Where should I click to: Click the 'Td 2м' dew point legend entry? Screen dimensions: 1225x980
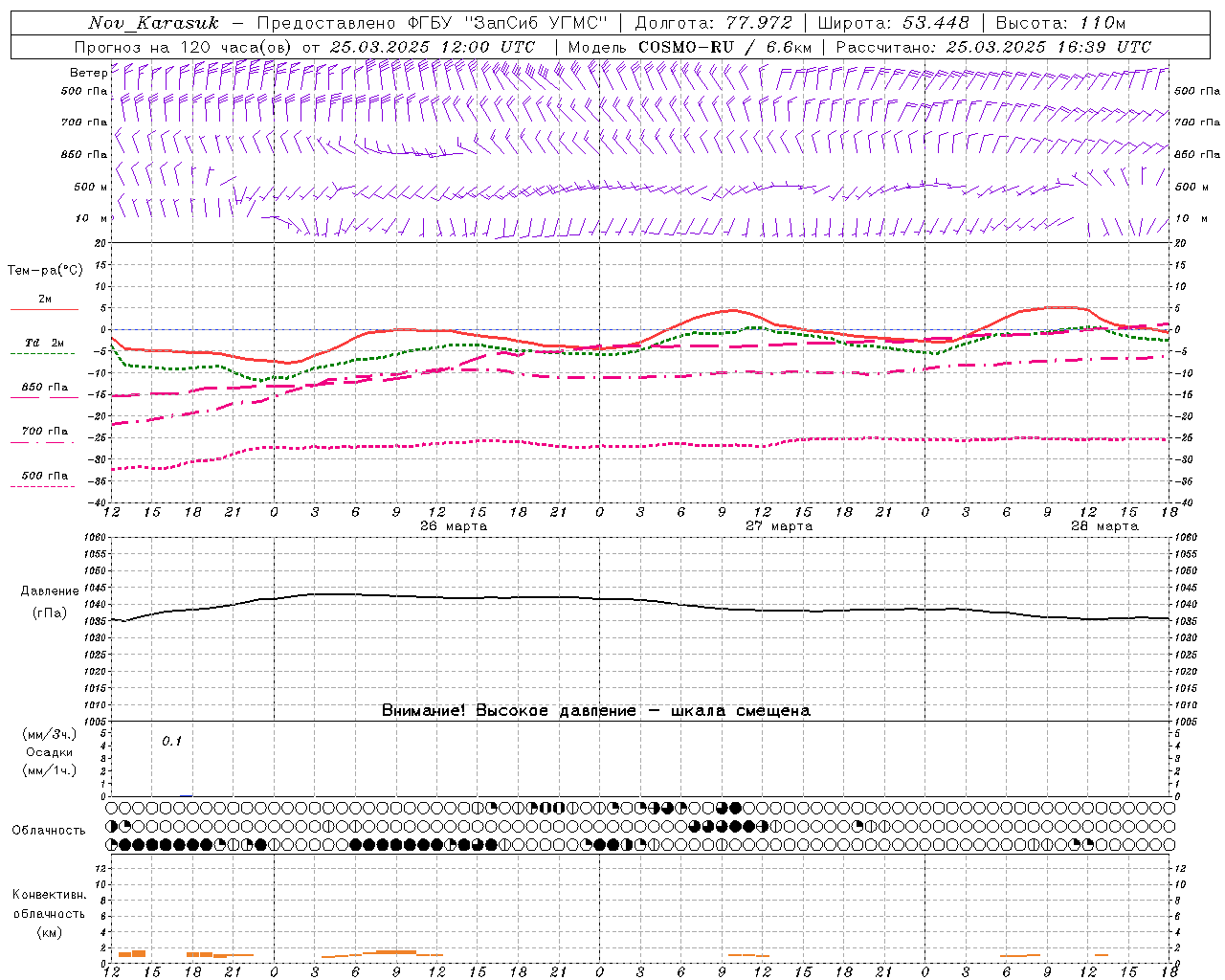(44, 343)
